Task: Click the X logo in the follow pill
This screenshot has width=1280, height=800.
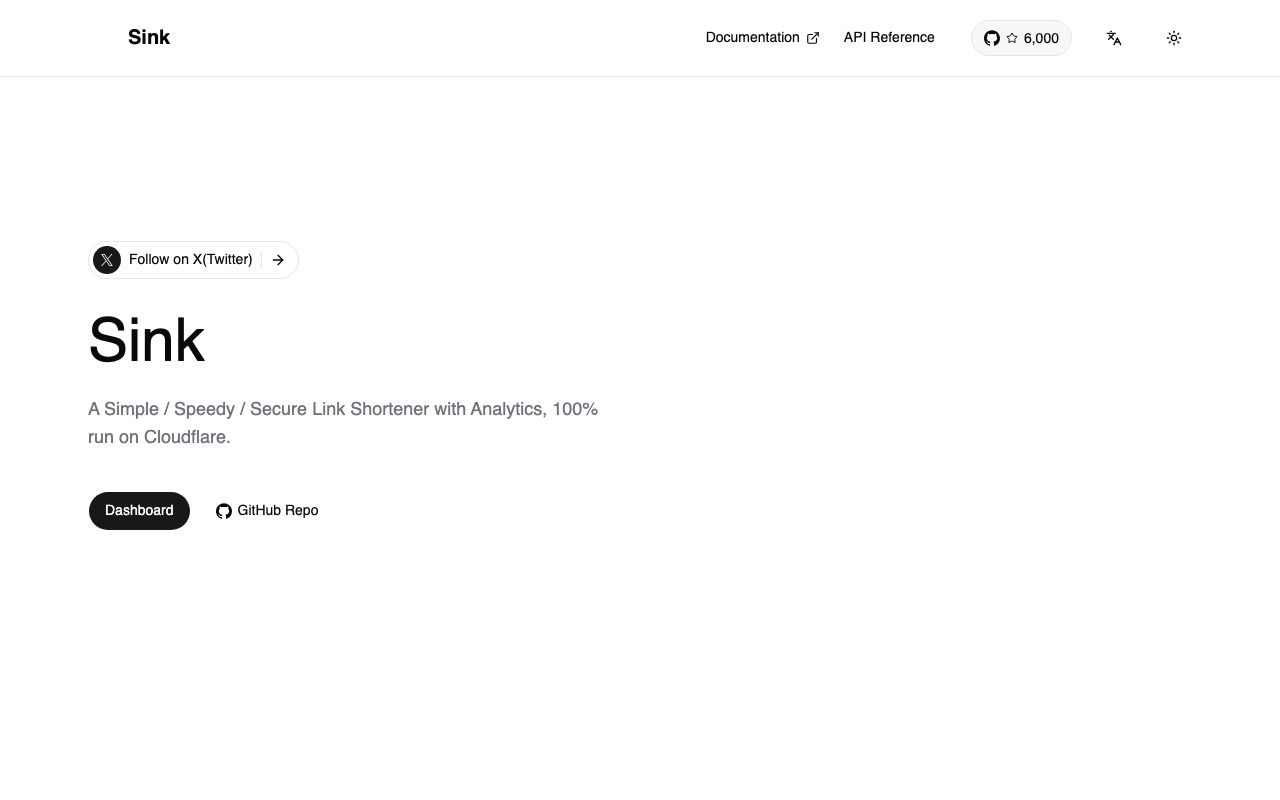Action: 107,260
